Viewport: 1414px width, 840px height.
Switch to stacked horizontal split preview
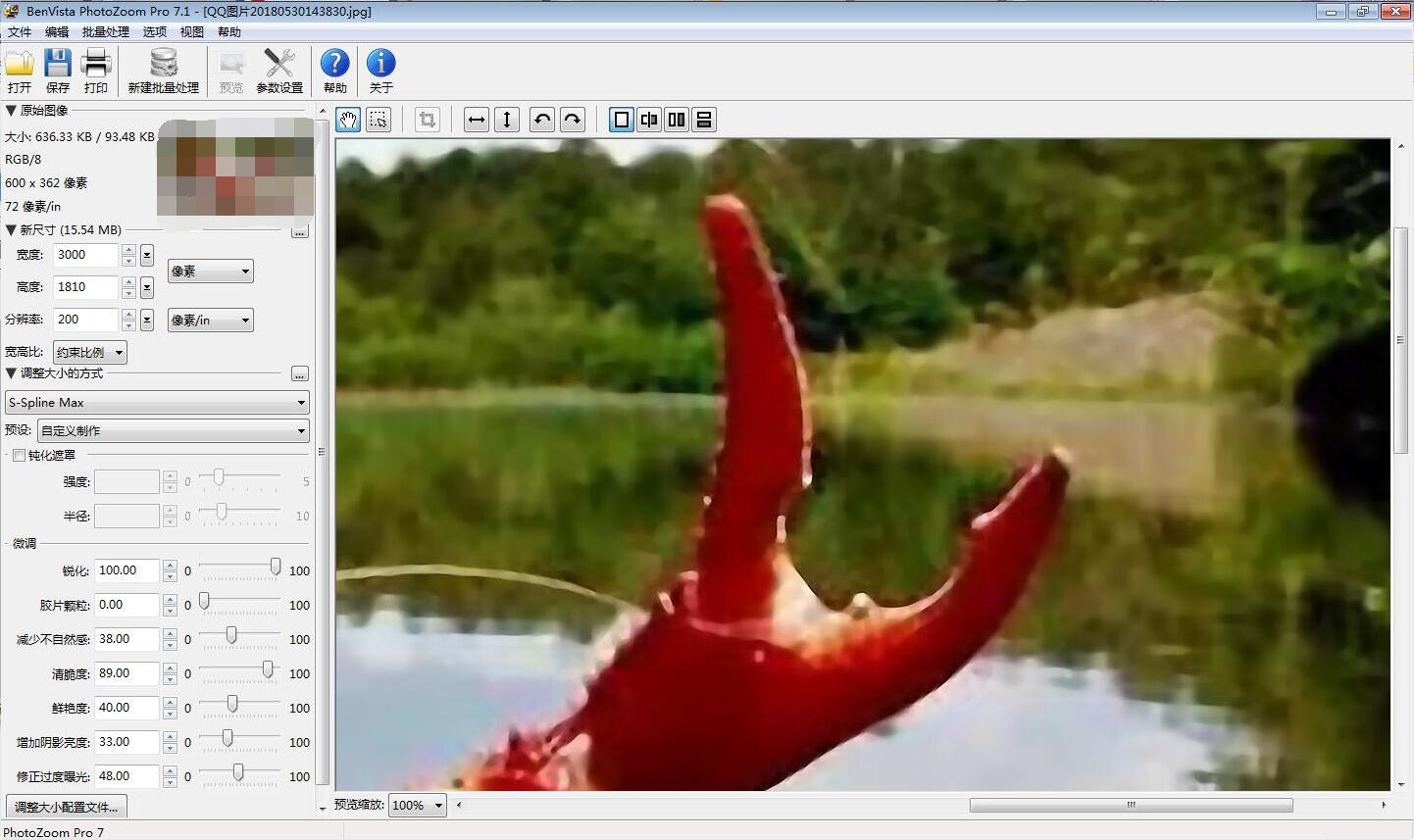click(x=704, y=120)
